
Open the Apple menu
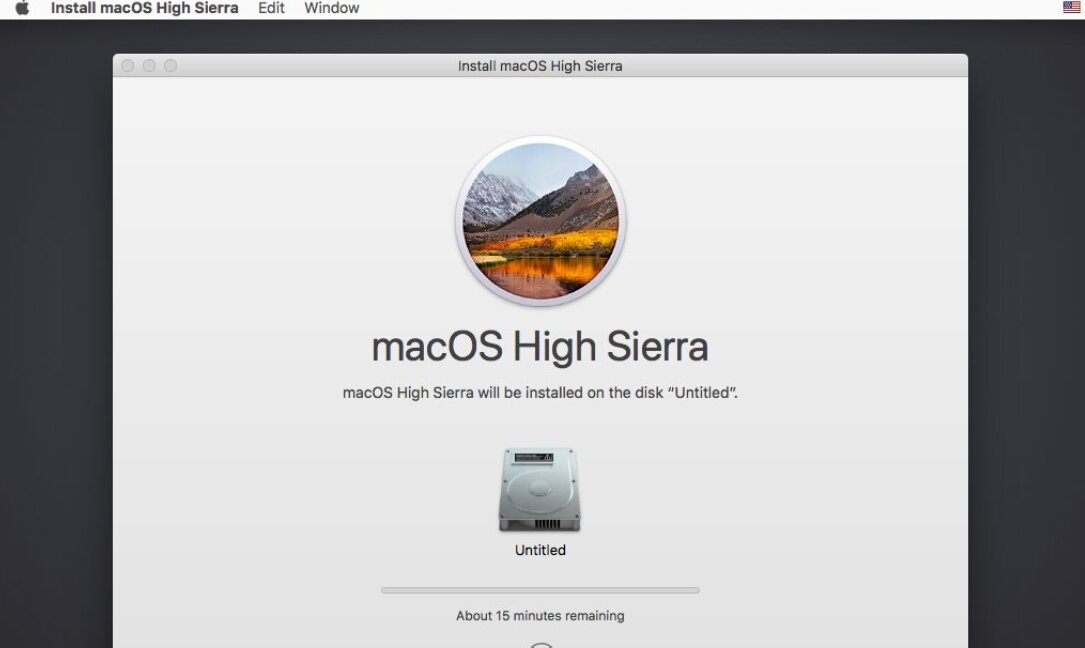(x=22, y=8)
